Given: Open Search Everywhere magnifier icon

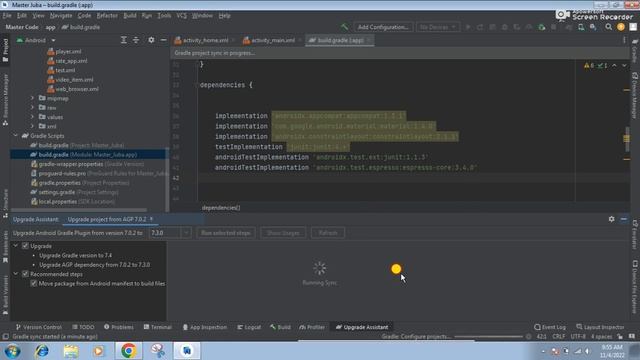Looking at the screenshot, I should (x=609, y=27).
